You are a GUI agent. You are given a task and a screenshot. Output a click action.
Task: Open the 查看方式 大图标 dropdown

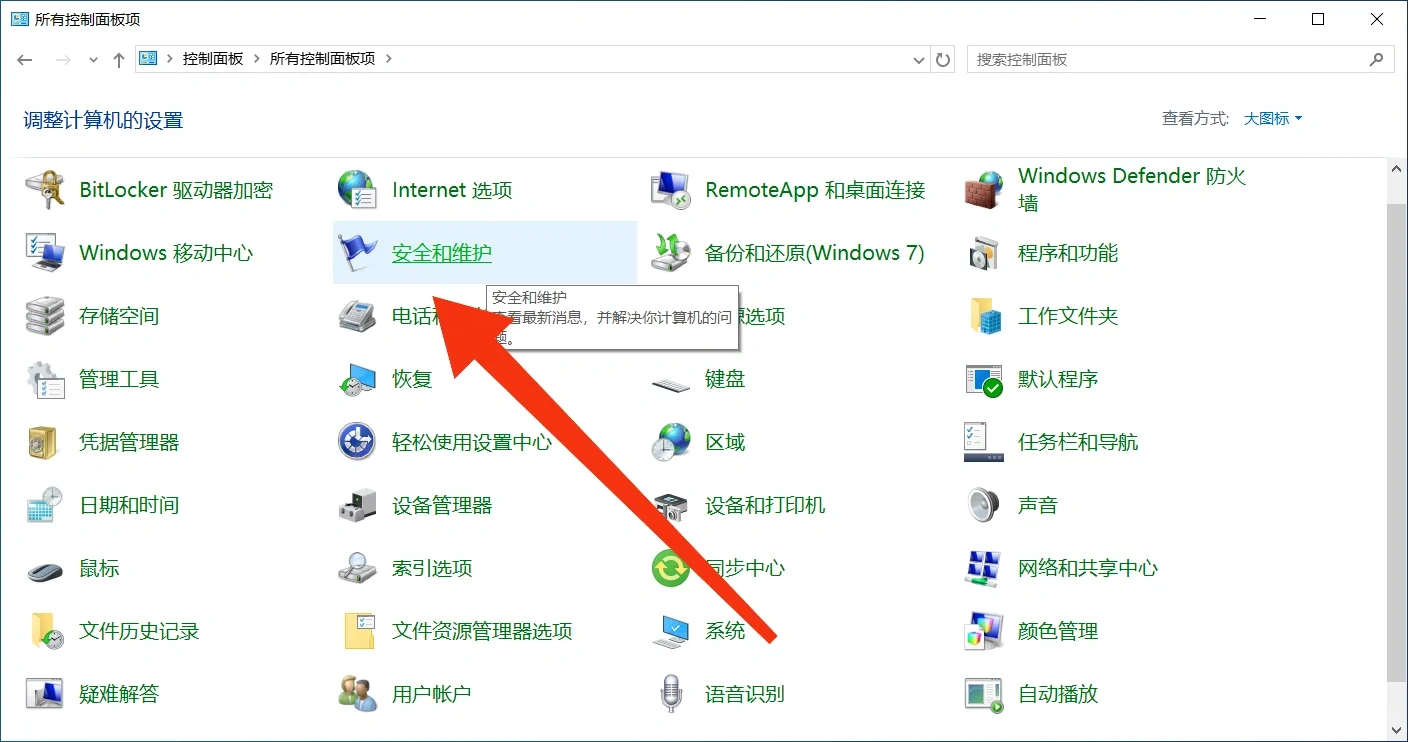(x=1273, y=118)
